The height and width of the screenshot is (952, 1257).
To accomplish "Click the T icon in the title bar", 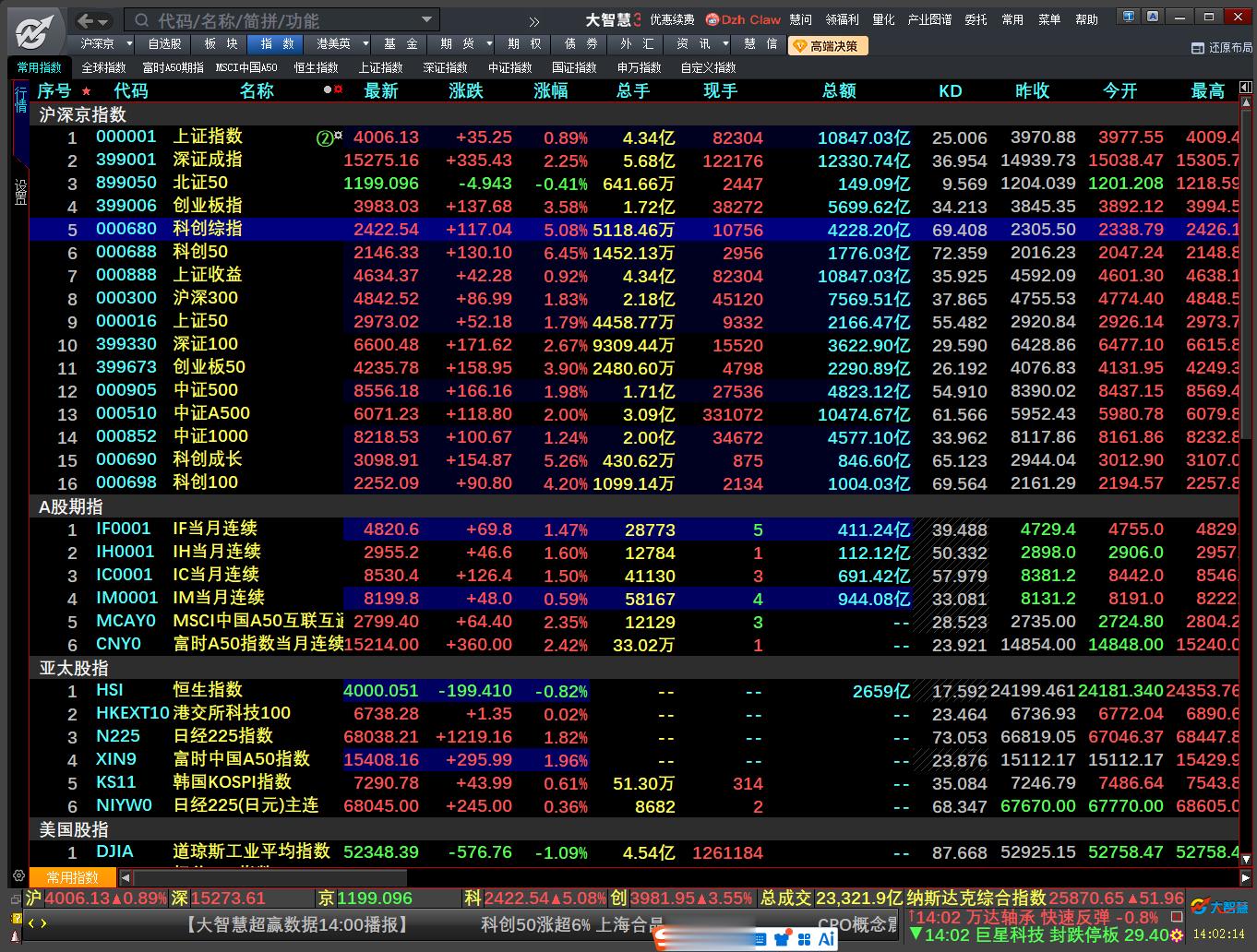I will tap(1128, 16).
